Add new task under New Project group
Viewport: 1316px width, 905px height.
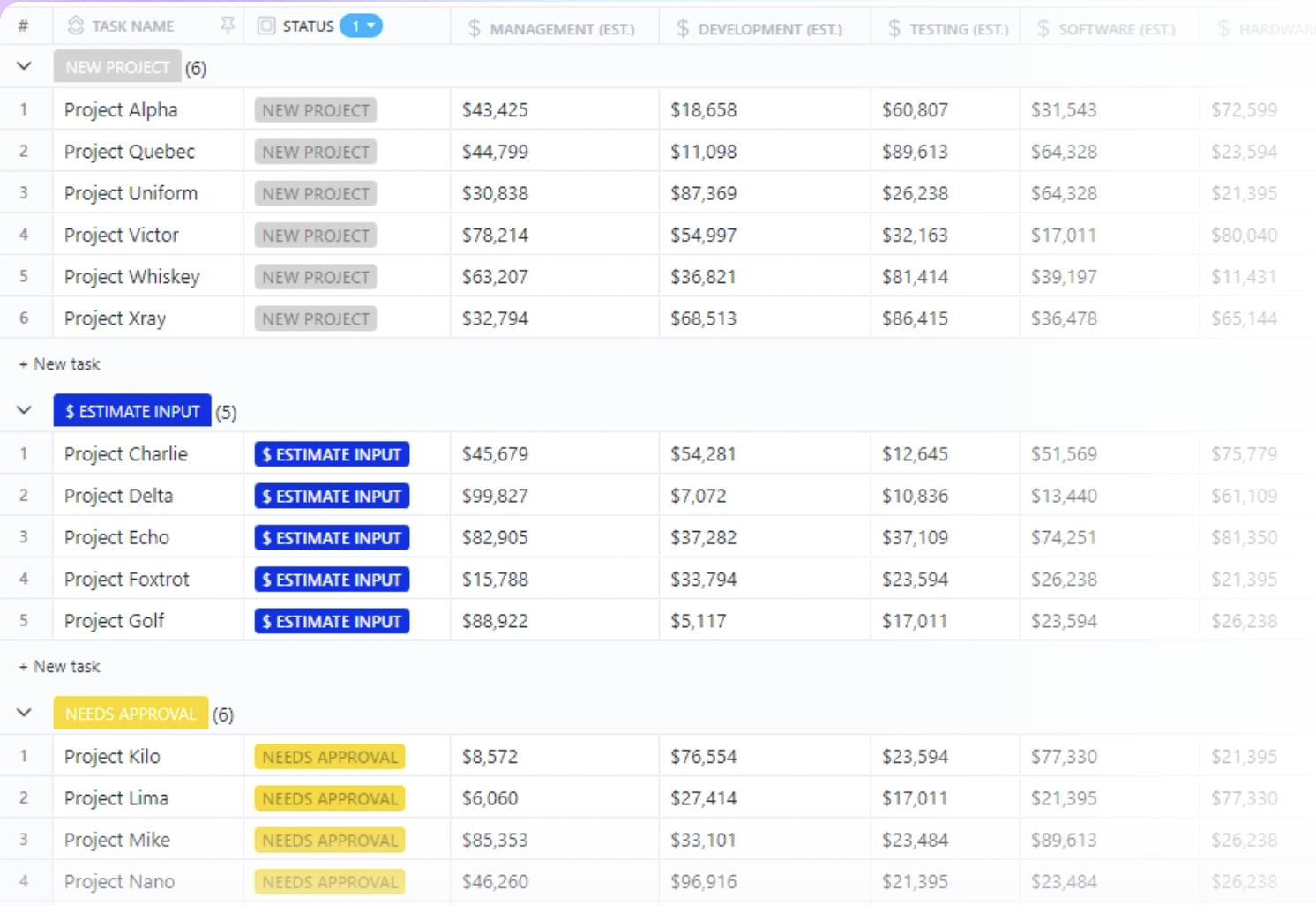(x=59, y=363)
